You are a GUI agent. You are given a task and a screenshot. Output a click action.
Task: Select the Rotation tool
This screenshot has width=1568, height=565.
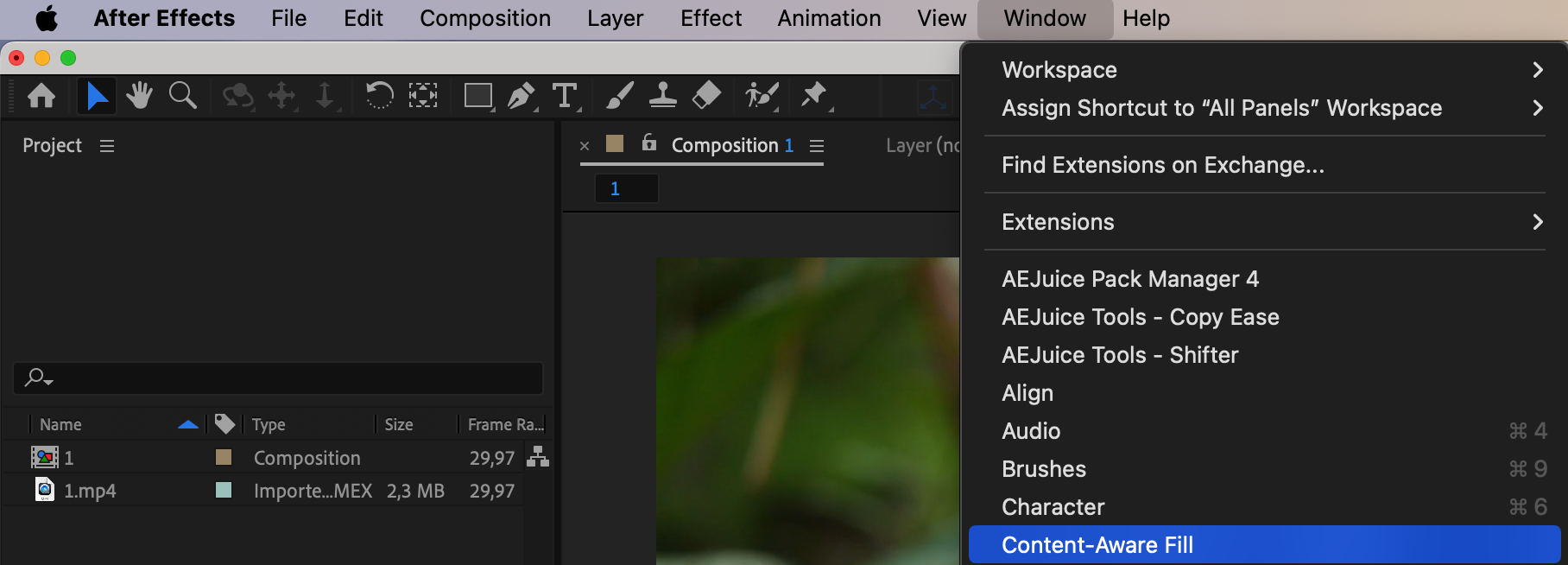click(x=379, y=95)
